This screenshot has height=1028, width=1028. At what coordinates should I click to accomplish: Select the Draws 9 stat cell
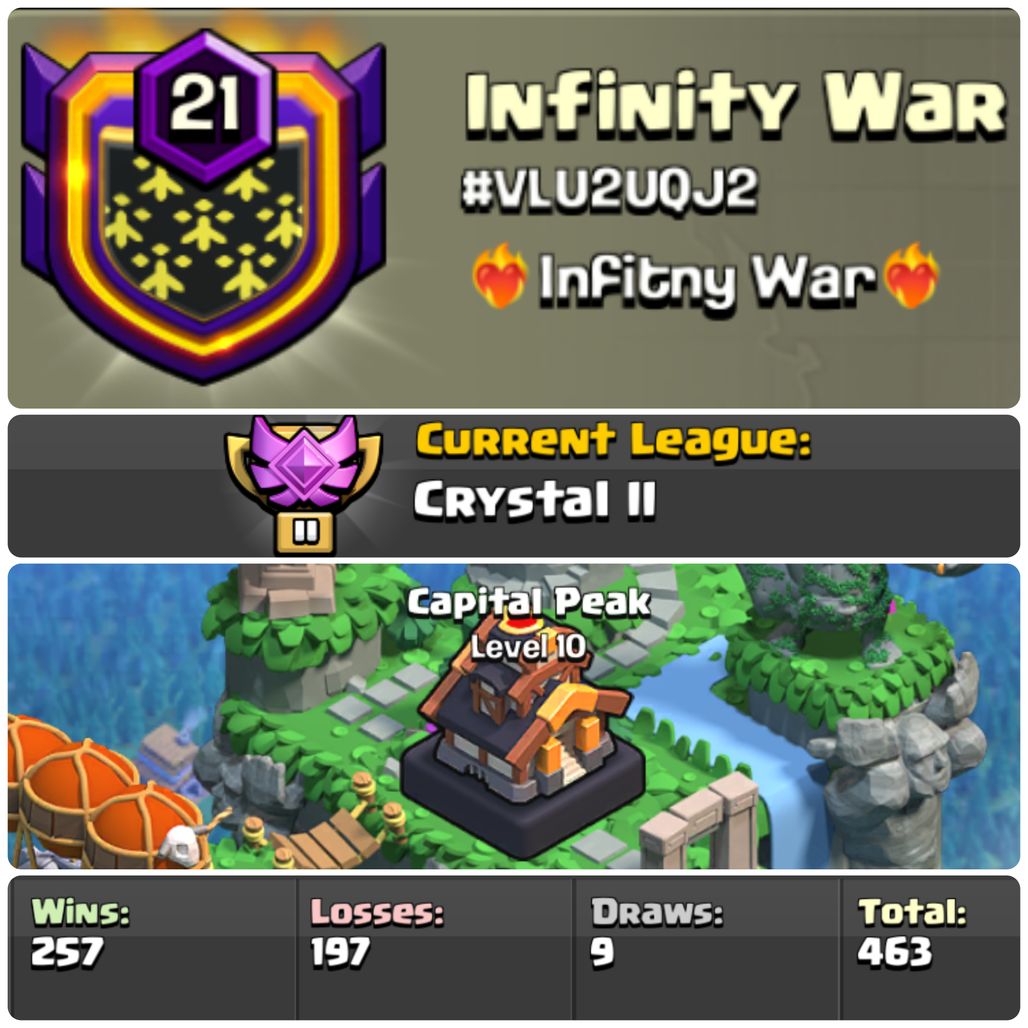pyautogui.click(x=707, y=948)
